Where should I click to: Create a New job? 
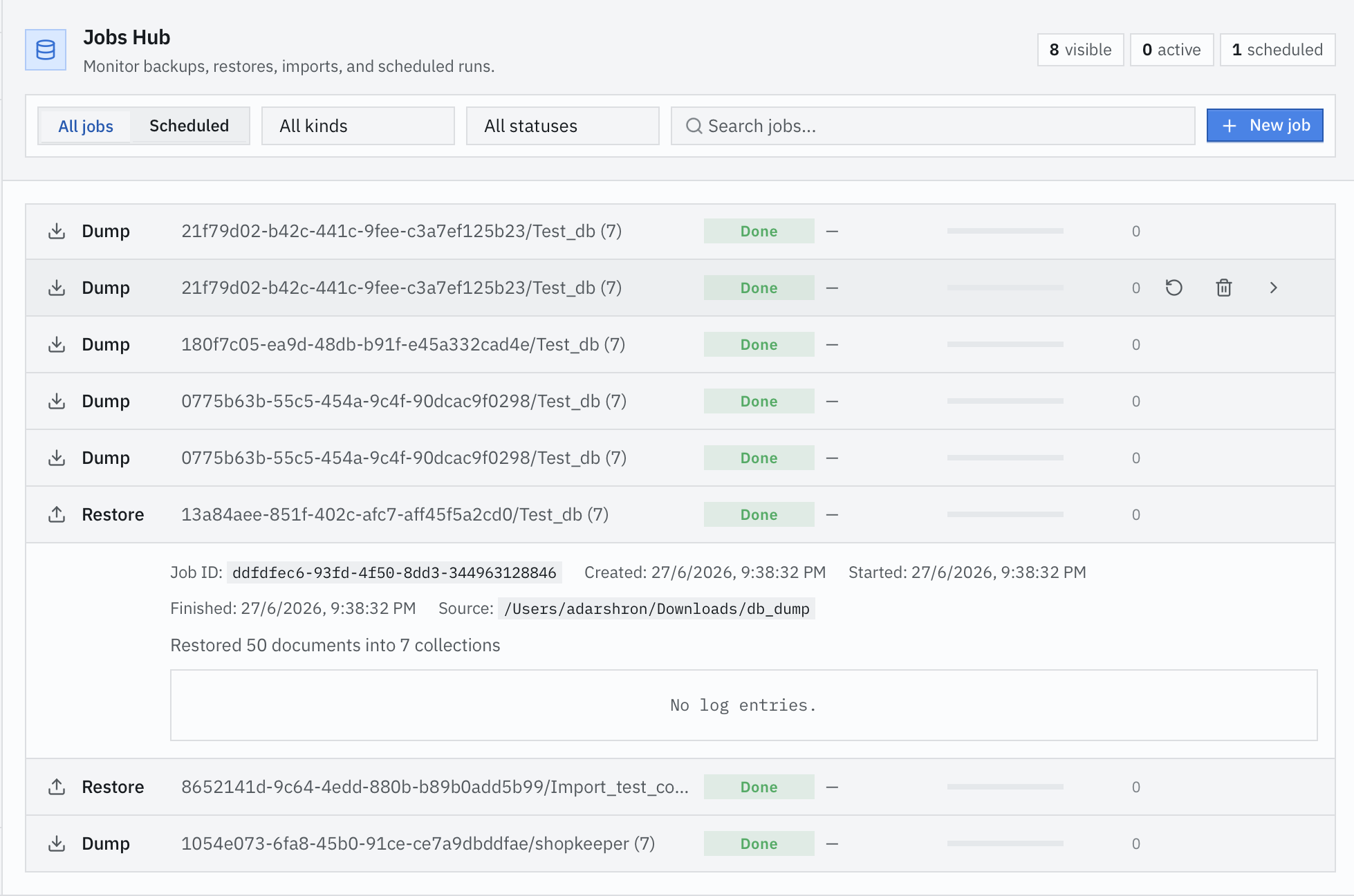[1265, 125]
